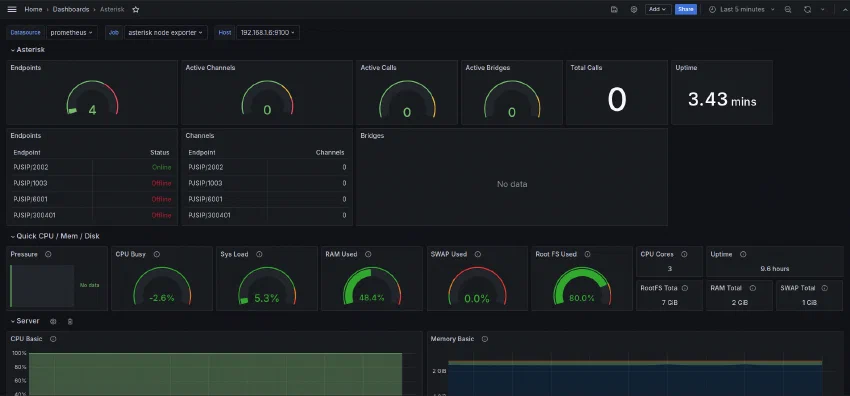The image size is (850, 396).
Task: Open the prometheus datasource dropdown
Action: point(72,33)
